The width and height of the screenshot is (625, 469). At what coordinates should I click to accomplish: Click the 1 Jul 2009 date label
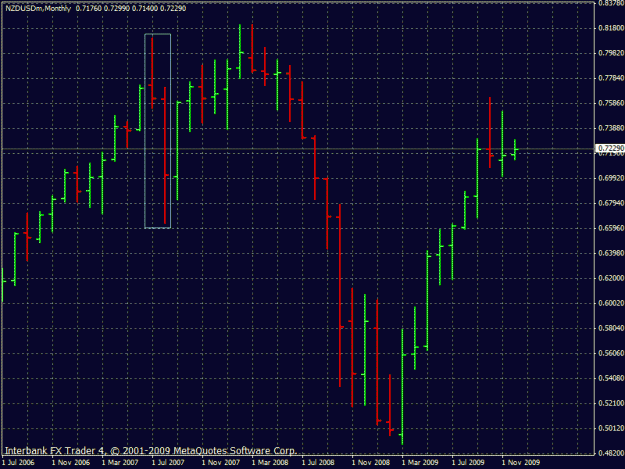coord(468,463)
